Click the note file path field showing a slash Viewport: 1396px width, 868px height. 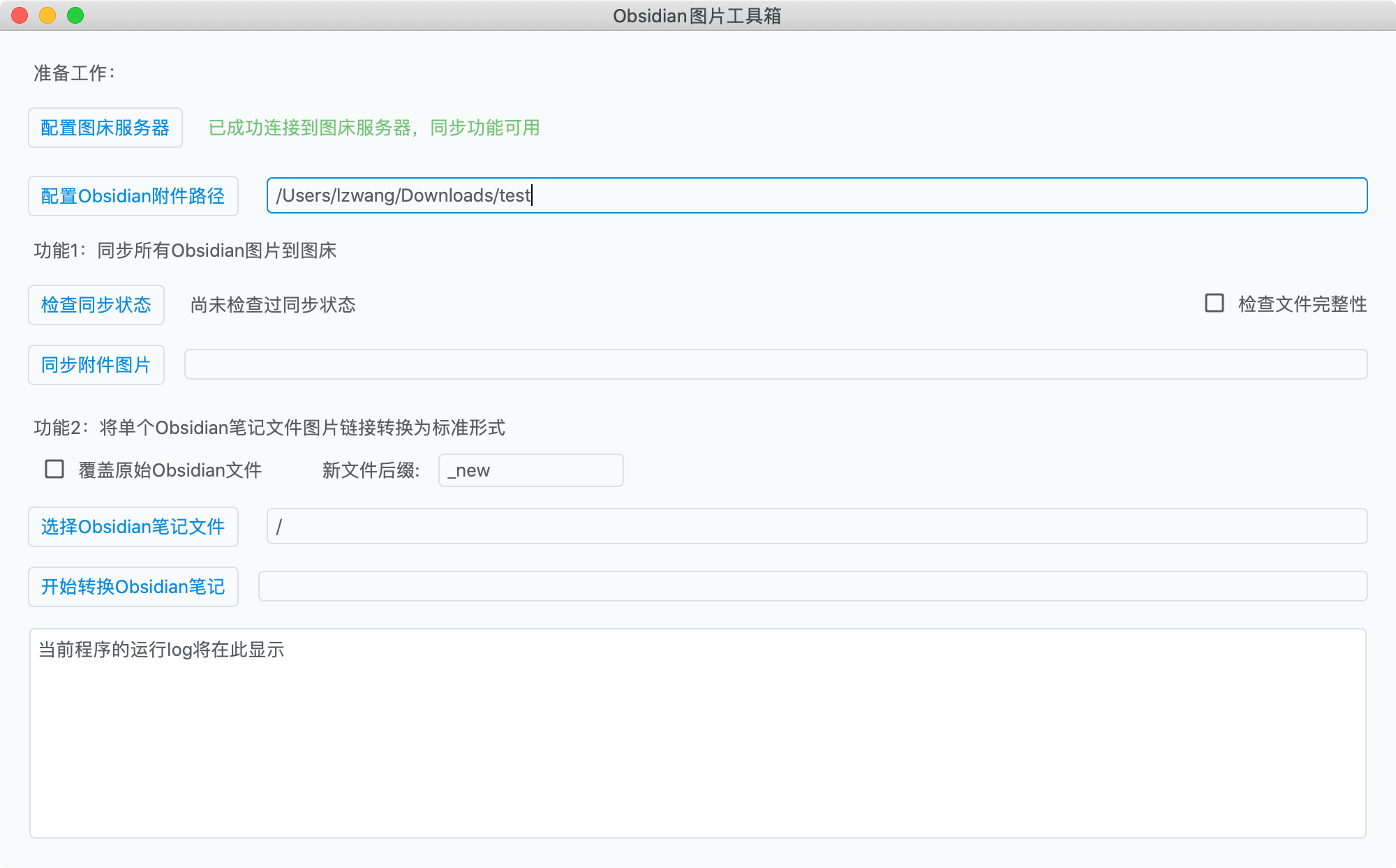pos(817,527)
